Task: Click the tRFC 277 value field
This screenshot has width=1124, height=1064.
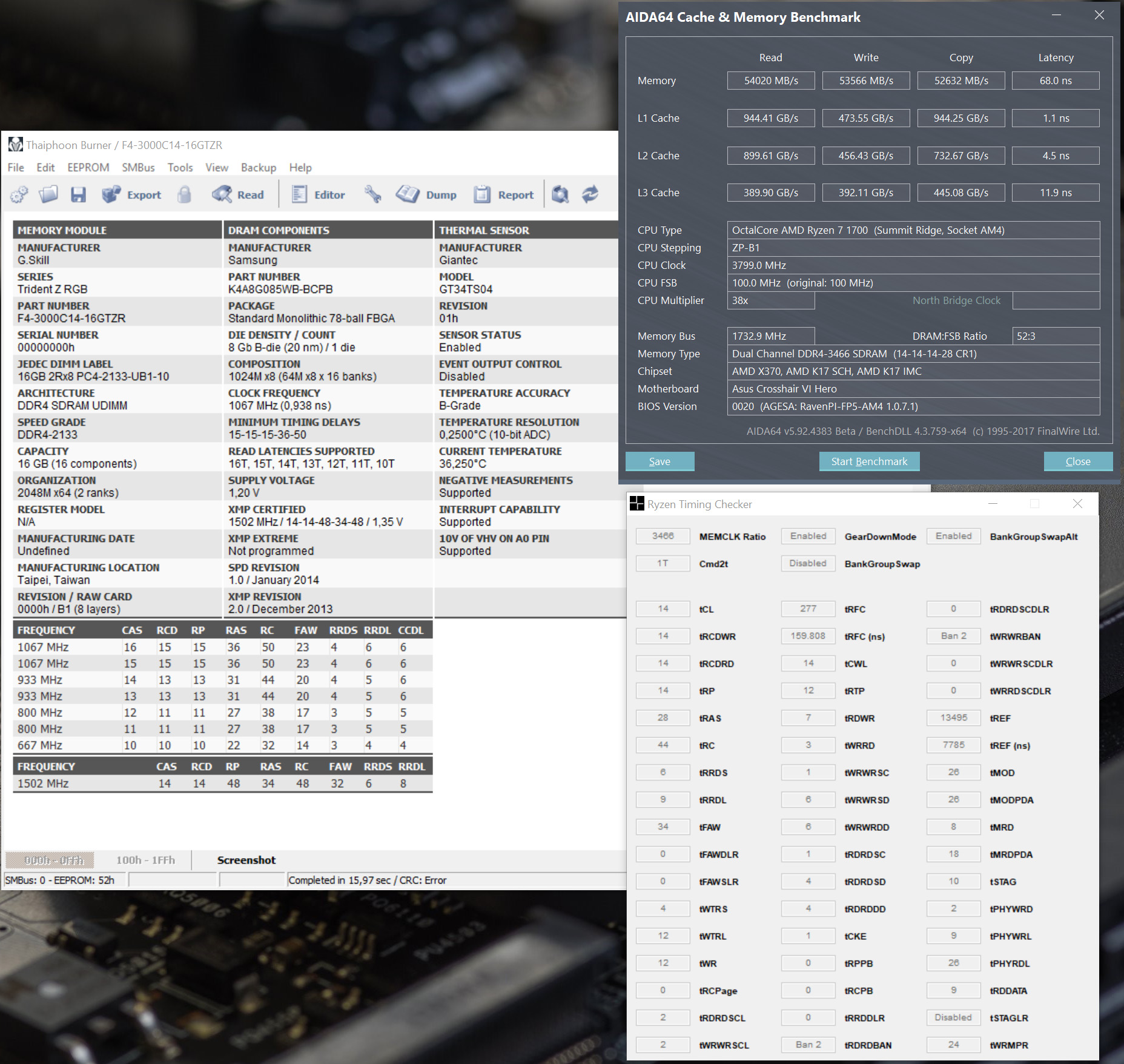Action: (808, 609)
